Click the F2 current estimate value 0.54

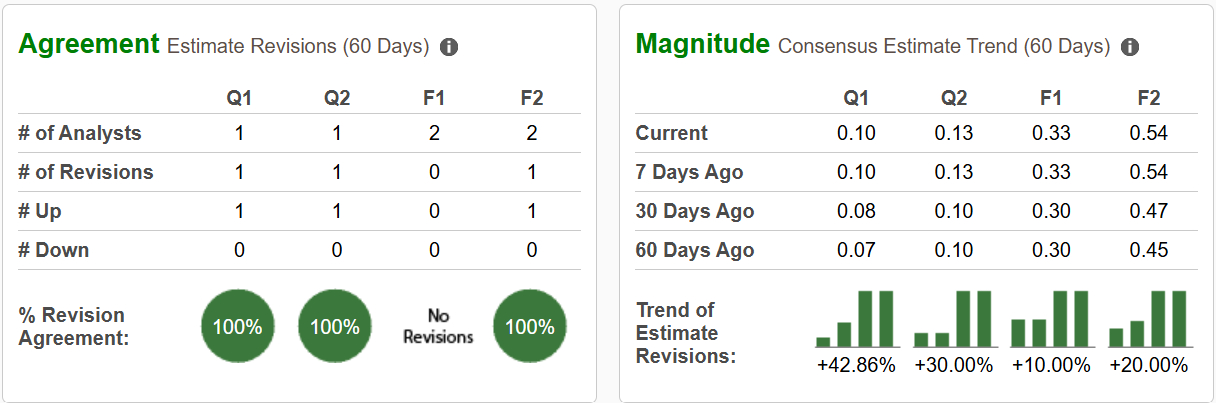click(x=1149, y=133)
